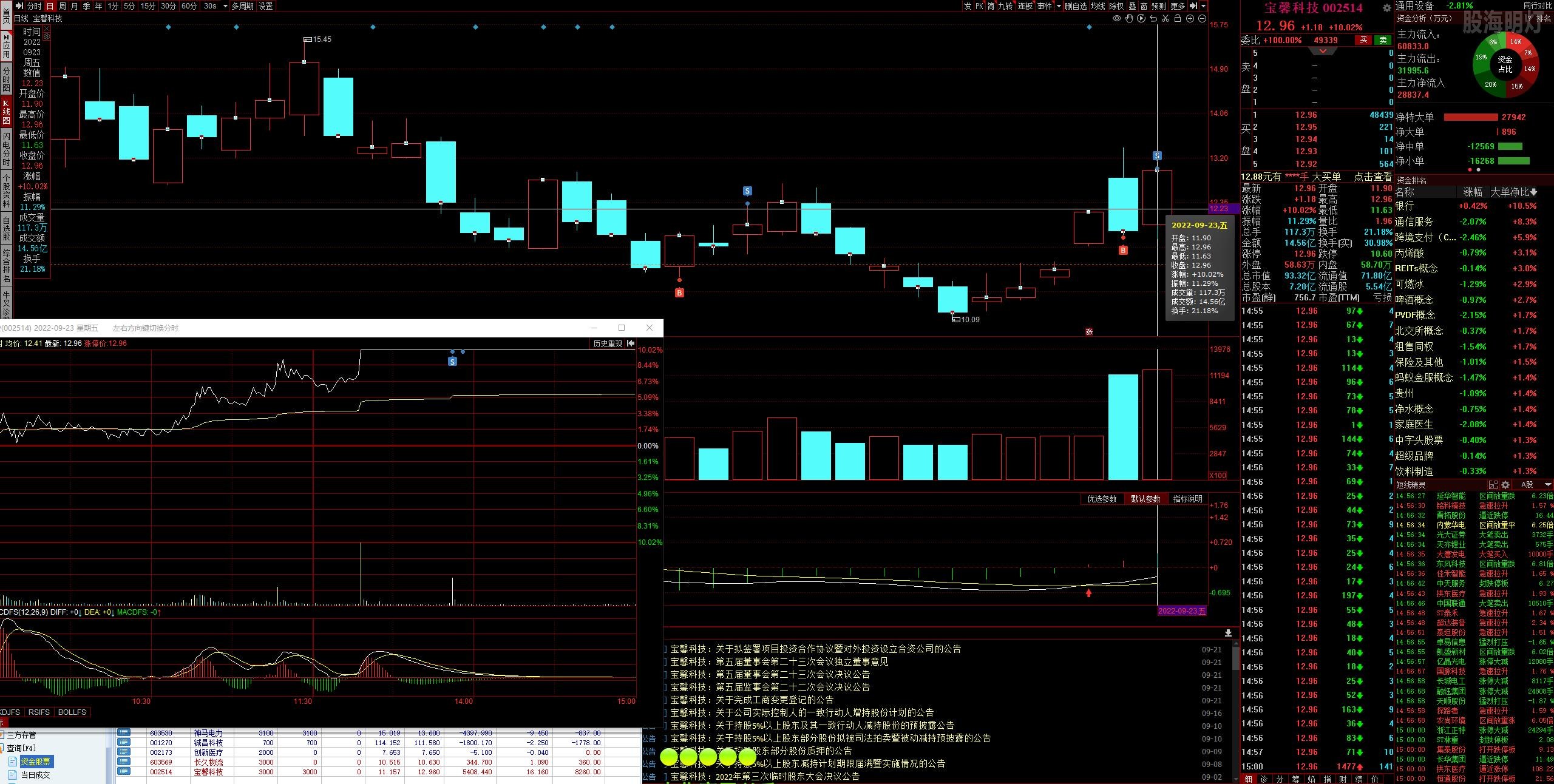Expand the 30s period dropdown arrow
The image size is (1554, 784).
pos(225,6)
